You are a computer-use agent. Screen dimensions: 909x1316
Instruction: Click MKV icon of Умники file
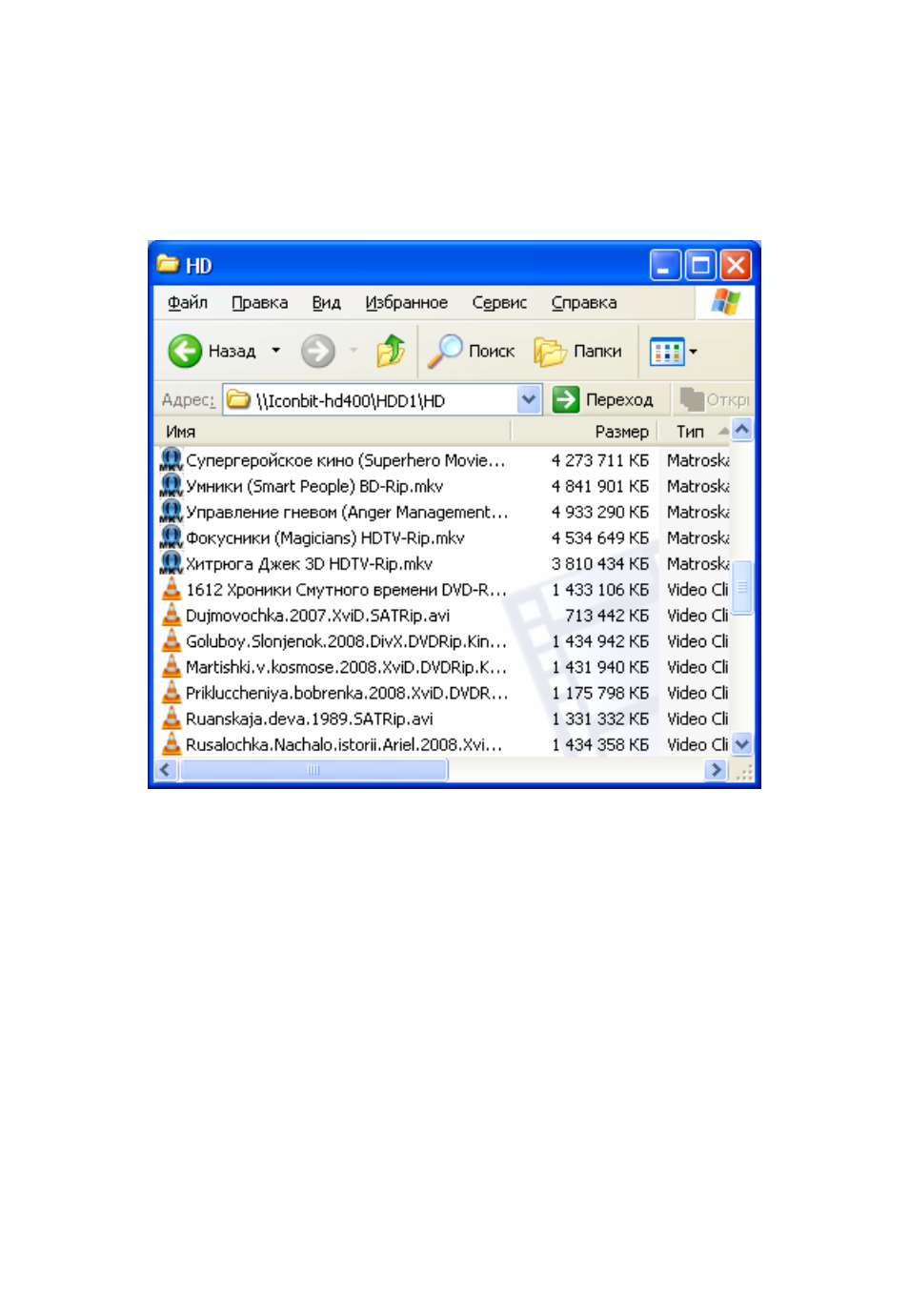(x=172, y=486)
